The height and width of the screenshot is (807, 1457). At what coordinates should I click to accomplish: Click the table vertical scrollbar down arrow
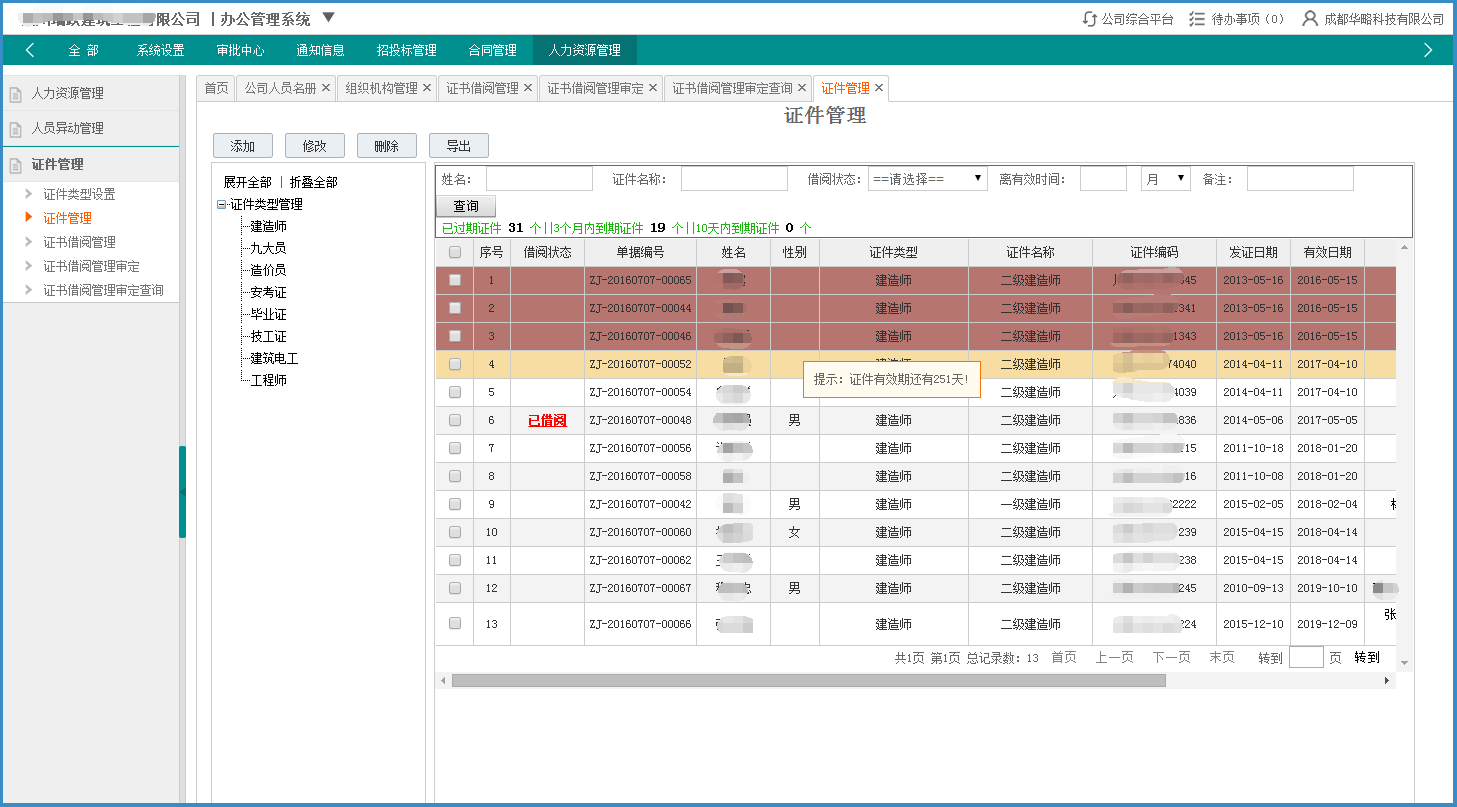[1404, 662]
